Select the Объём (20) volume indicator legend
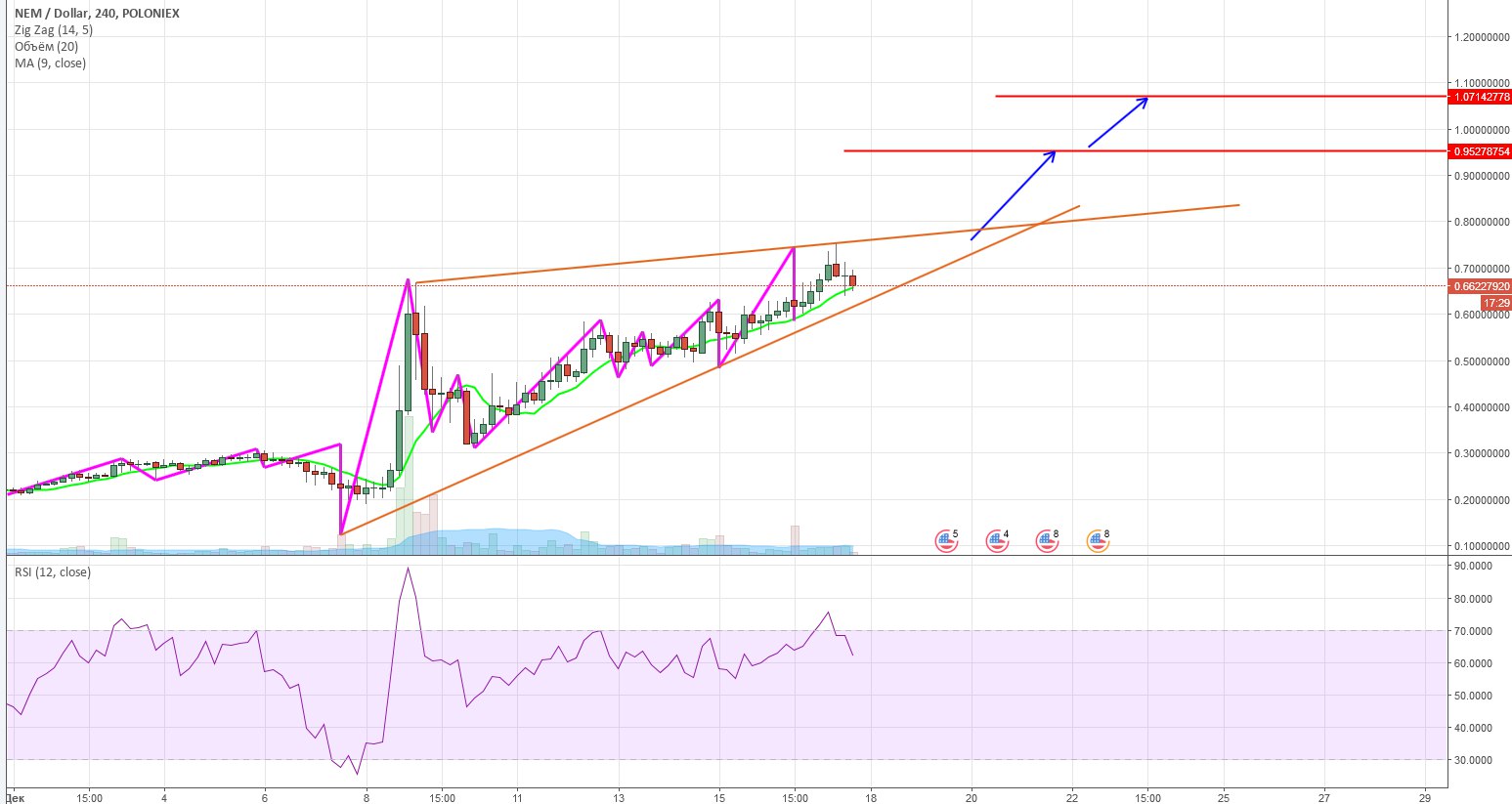 (46, 47)
